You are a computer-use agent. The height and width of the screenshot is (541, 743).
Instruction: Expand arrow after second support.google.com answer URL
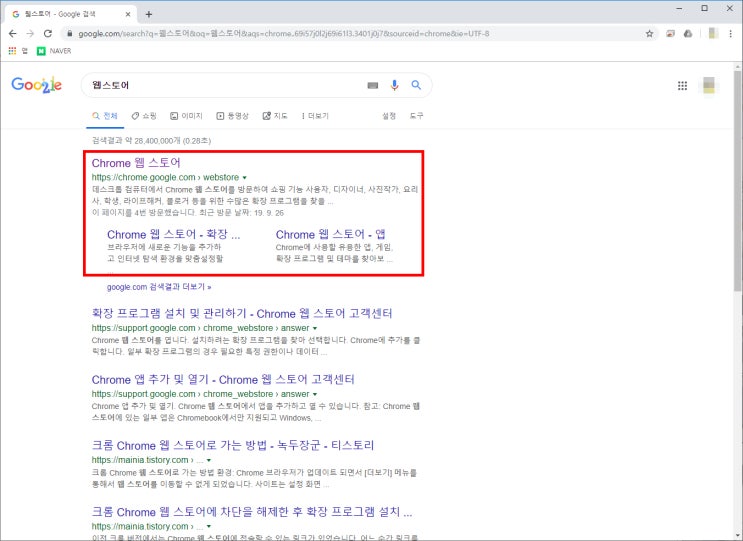click(x=315, y=394)
